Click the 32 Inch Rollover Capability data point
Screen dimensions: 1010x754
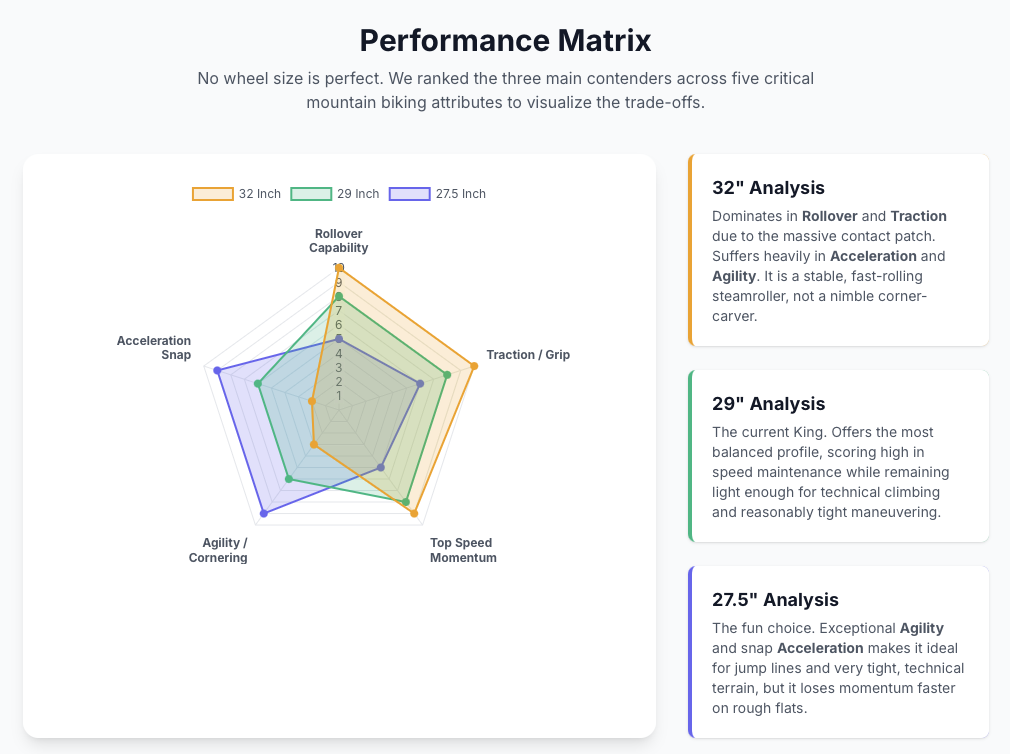coord(339,267)
